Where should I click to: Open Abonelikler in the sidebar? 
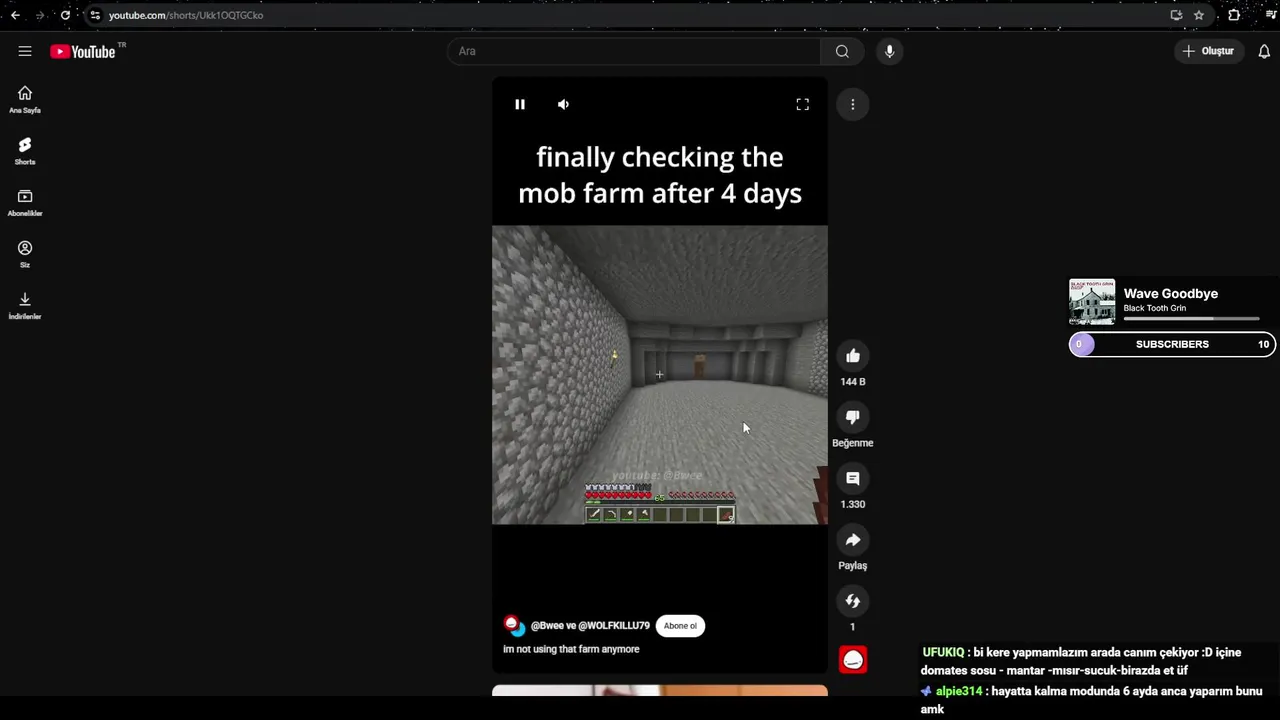point(25,203)
